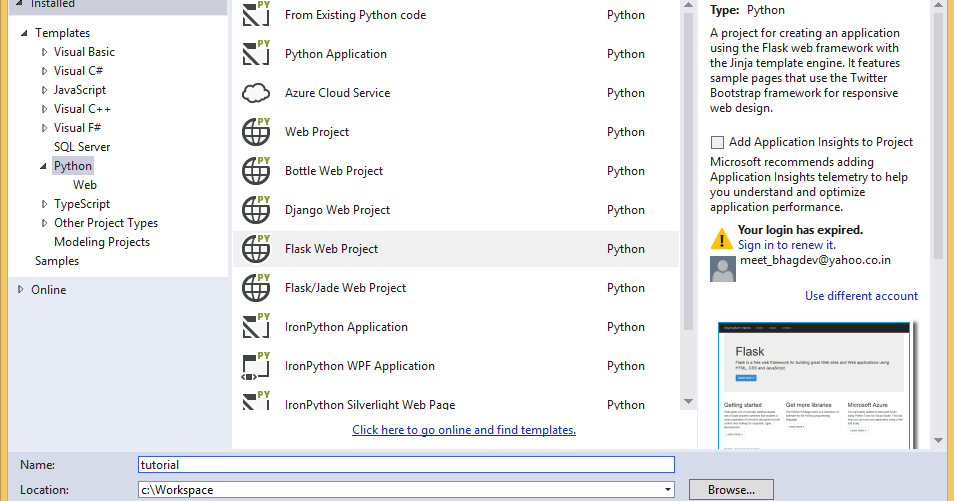Click Sign in to renew it link
The height and width of the screenshot is (501, 954).
pos(787,245)
